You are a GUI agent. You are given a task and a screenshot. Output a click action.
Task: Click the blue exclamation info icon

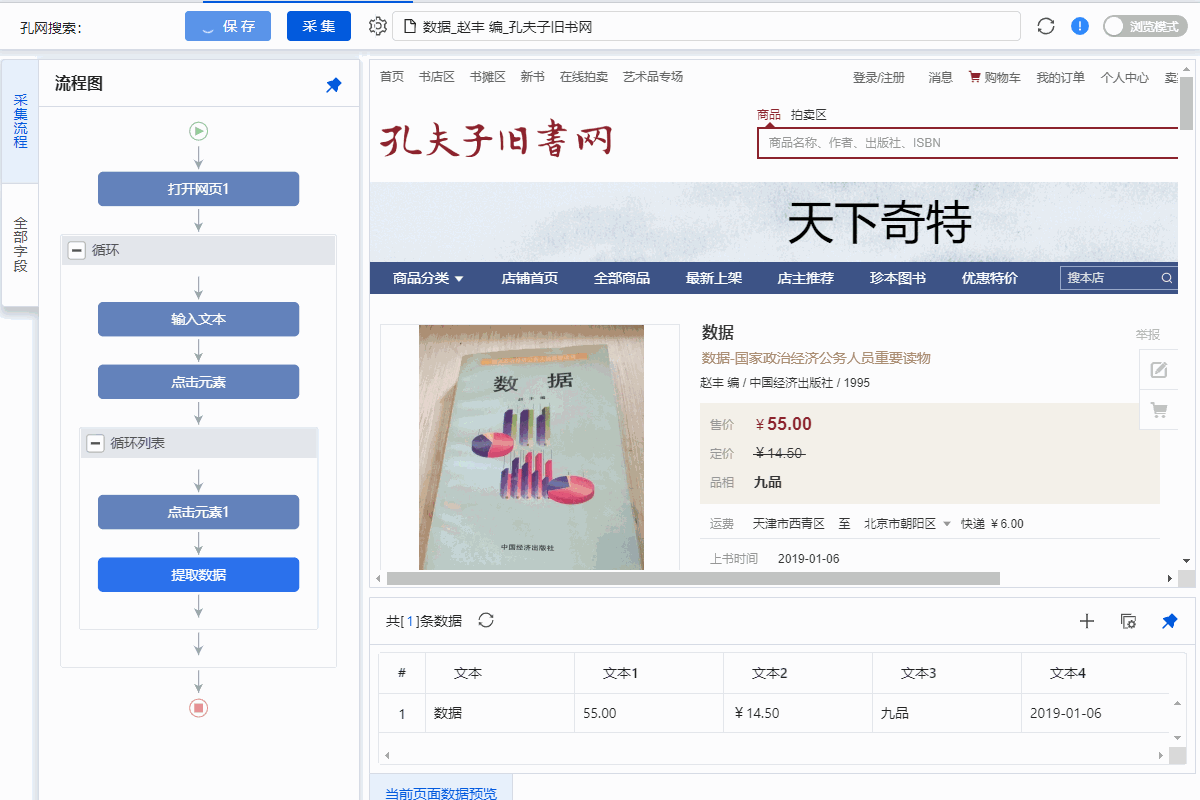pos(1080,26)
